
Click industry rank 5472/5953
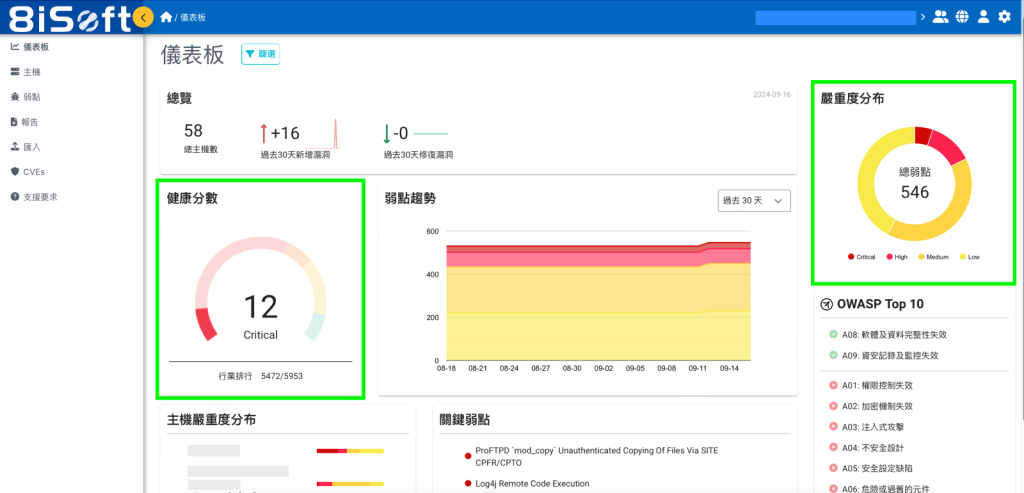click(281, 377)
